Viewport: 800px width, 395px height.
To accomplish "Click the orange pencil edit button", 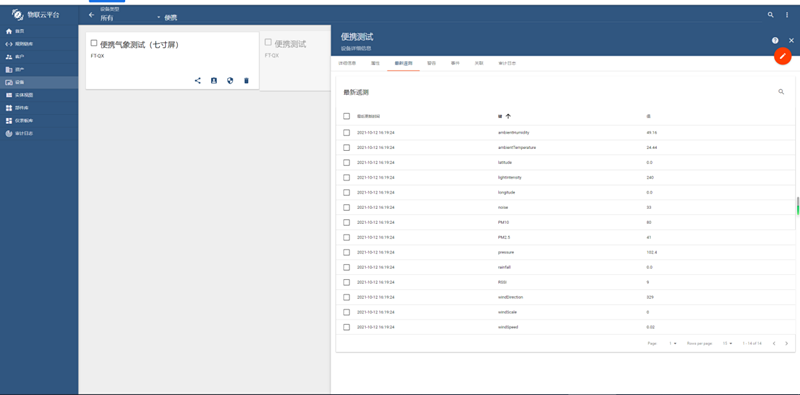I will pyautogui.click(x=782, y=56).
